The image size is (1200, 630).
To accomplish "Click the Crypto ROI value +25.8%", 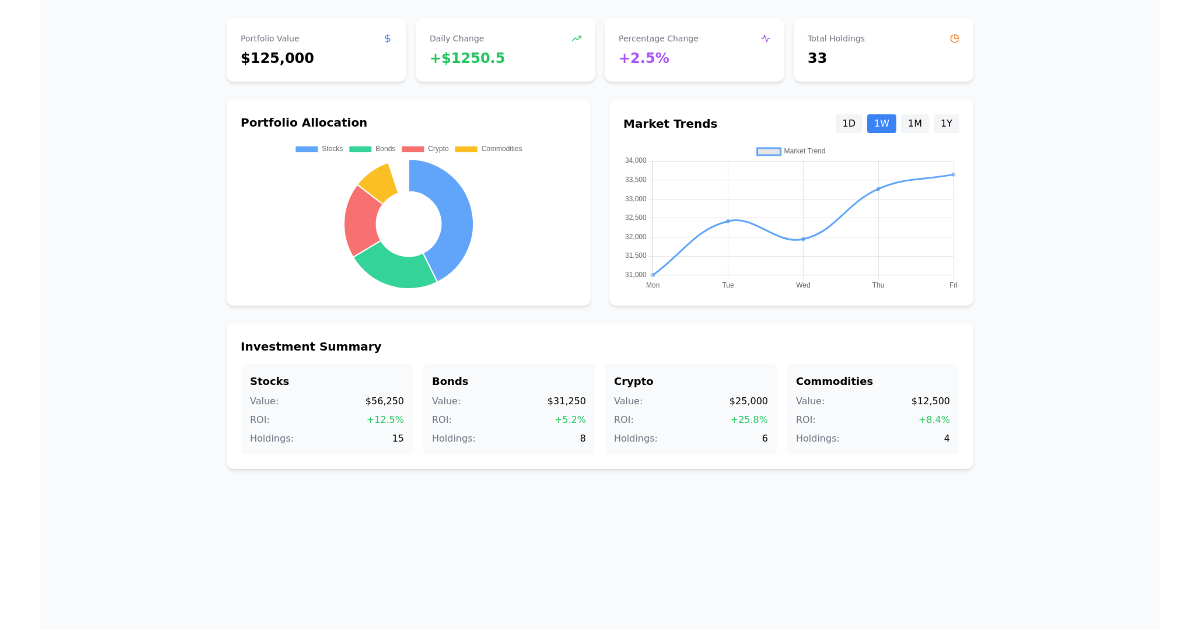I will pyautogui.click(x=749, y=419).
